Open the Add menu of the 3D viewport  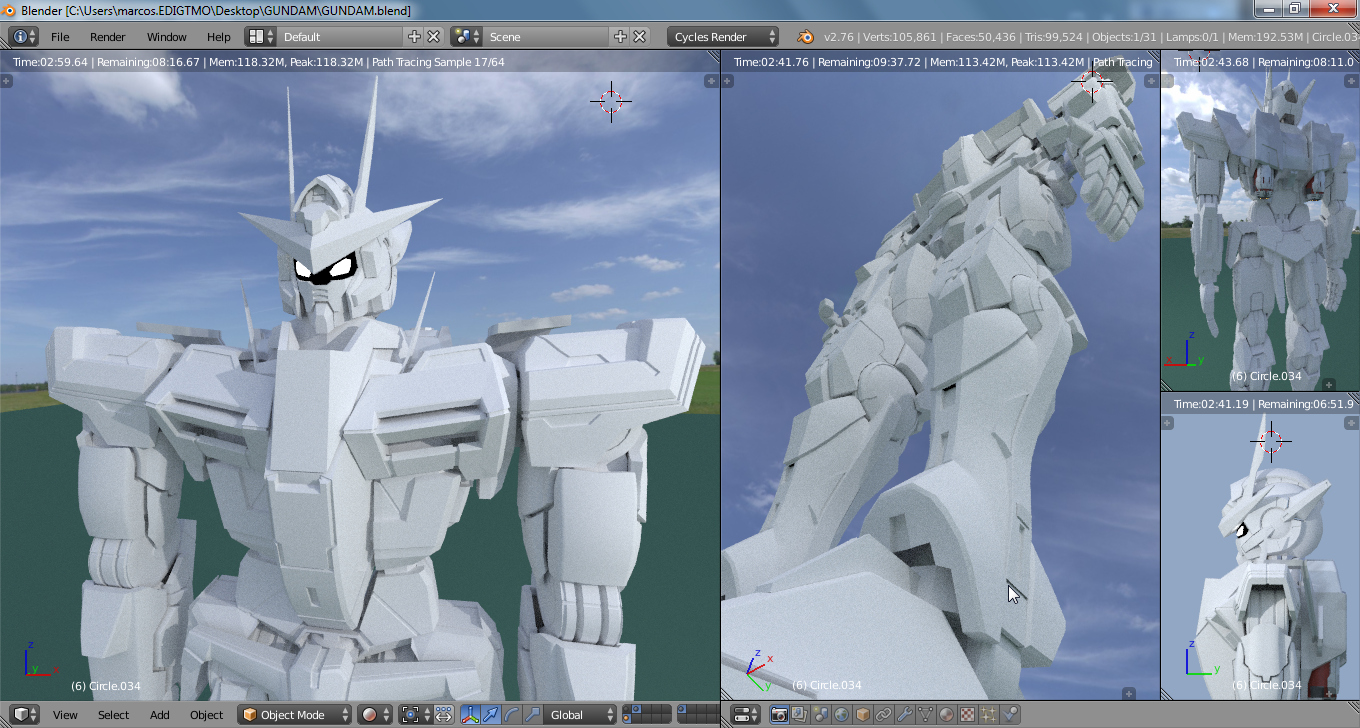coord(160,715)
